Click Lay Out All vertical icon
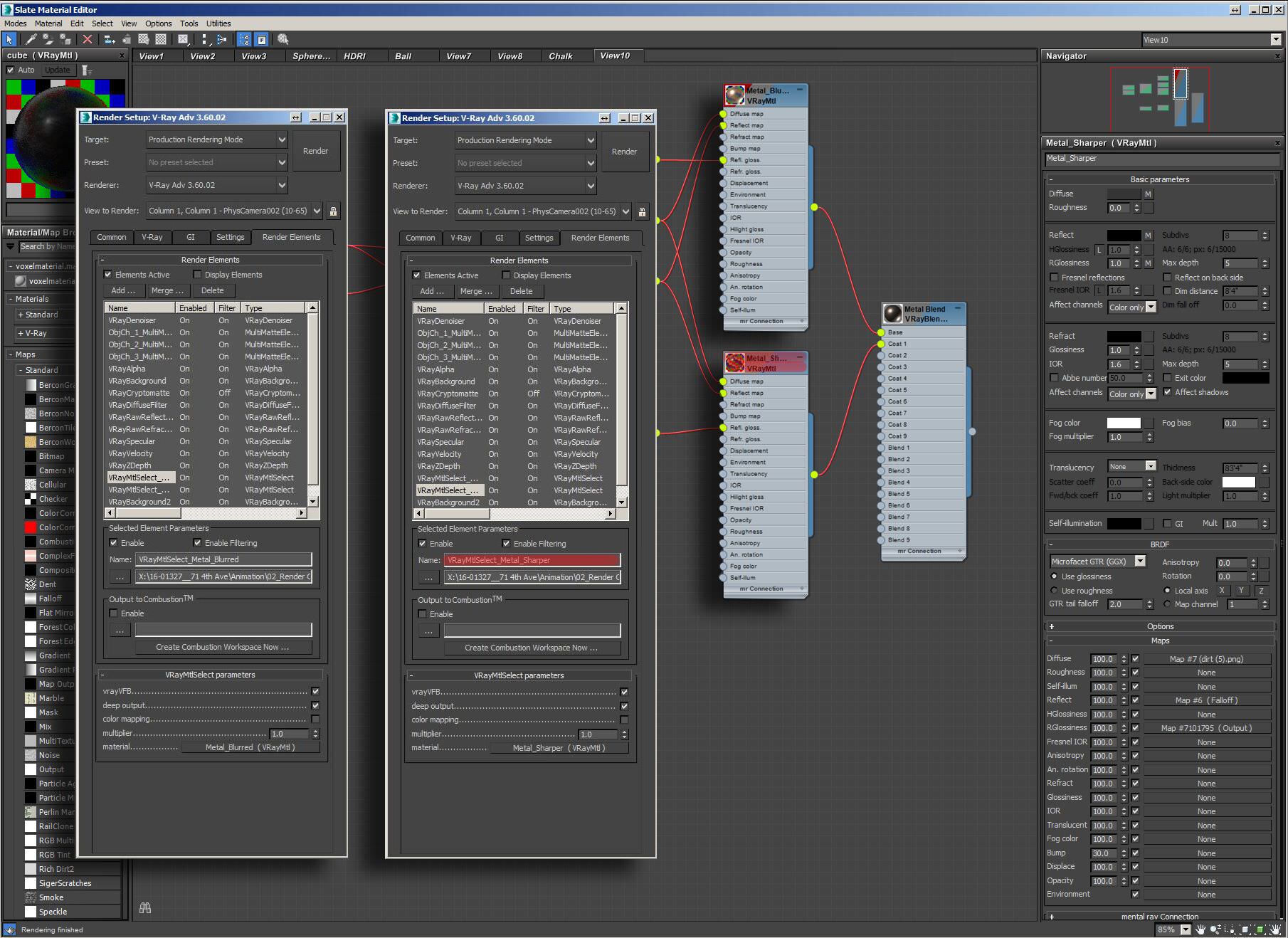This screenshot has width=1288, height=938. pos(205,39)
